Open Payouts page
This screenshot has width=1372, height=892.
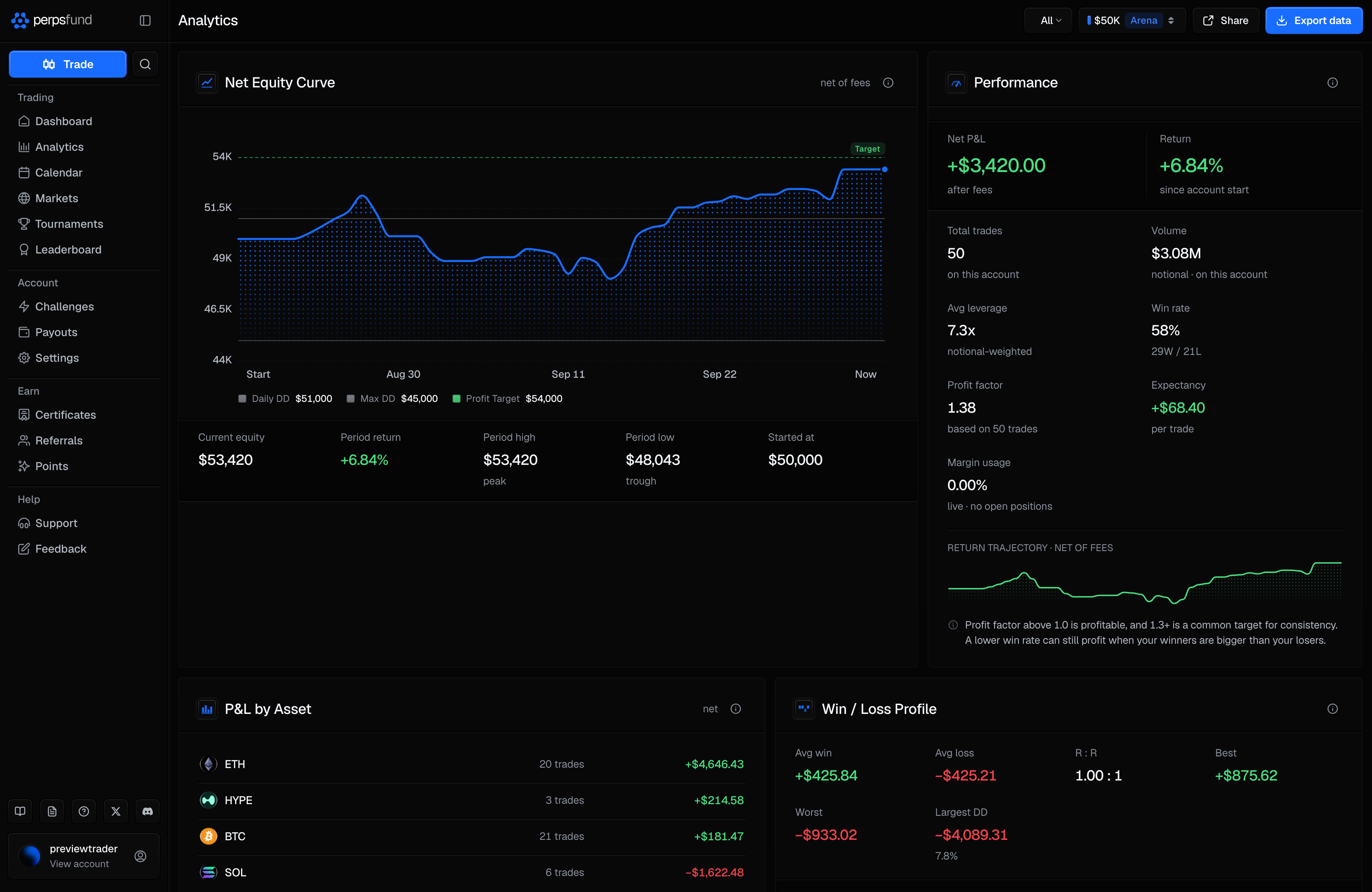point(83,332)
